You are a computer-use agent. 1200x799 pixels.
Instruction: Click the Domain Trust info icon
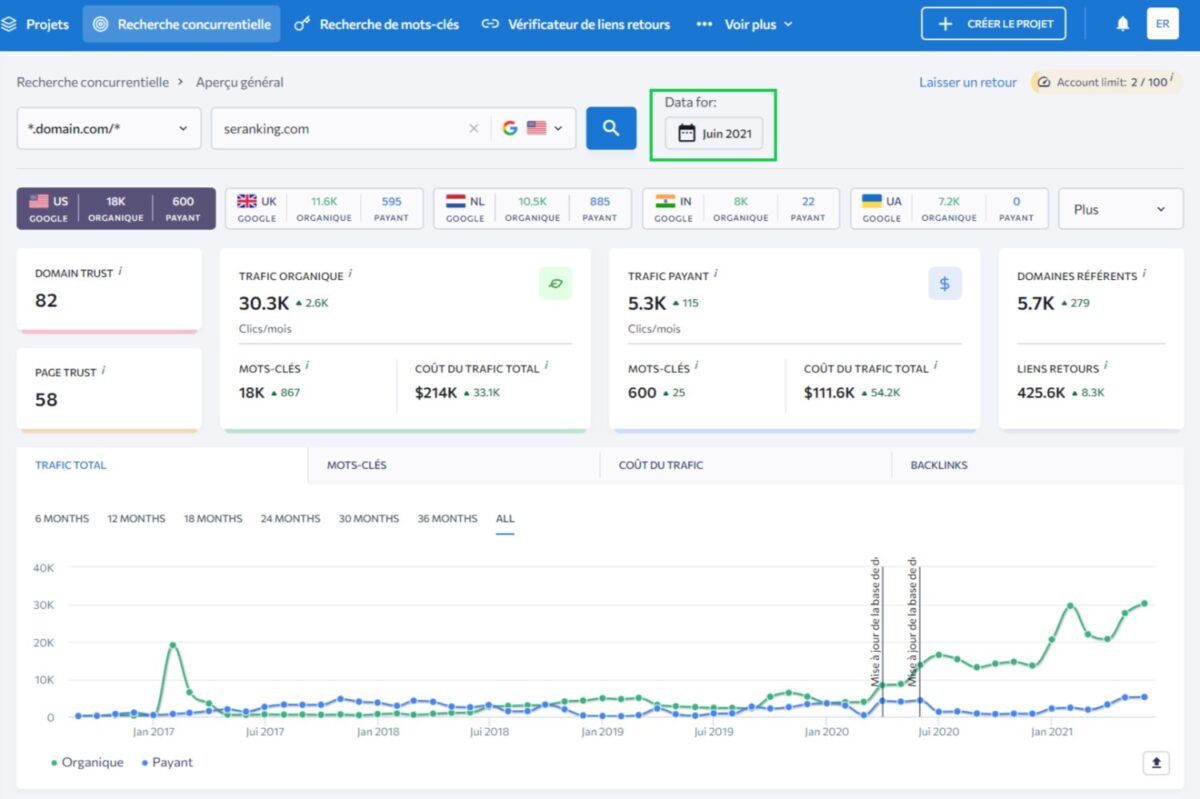pos(120,271)
